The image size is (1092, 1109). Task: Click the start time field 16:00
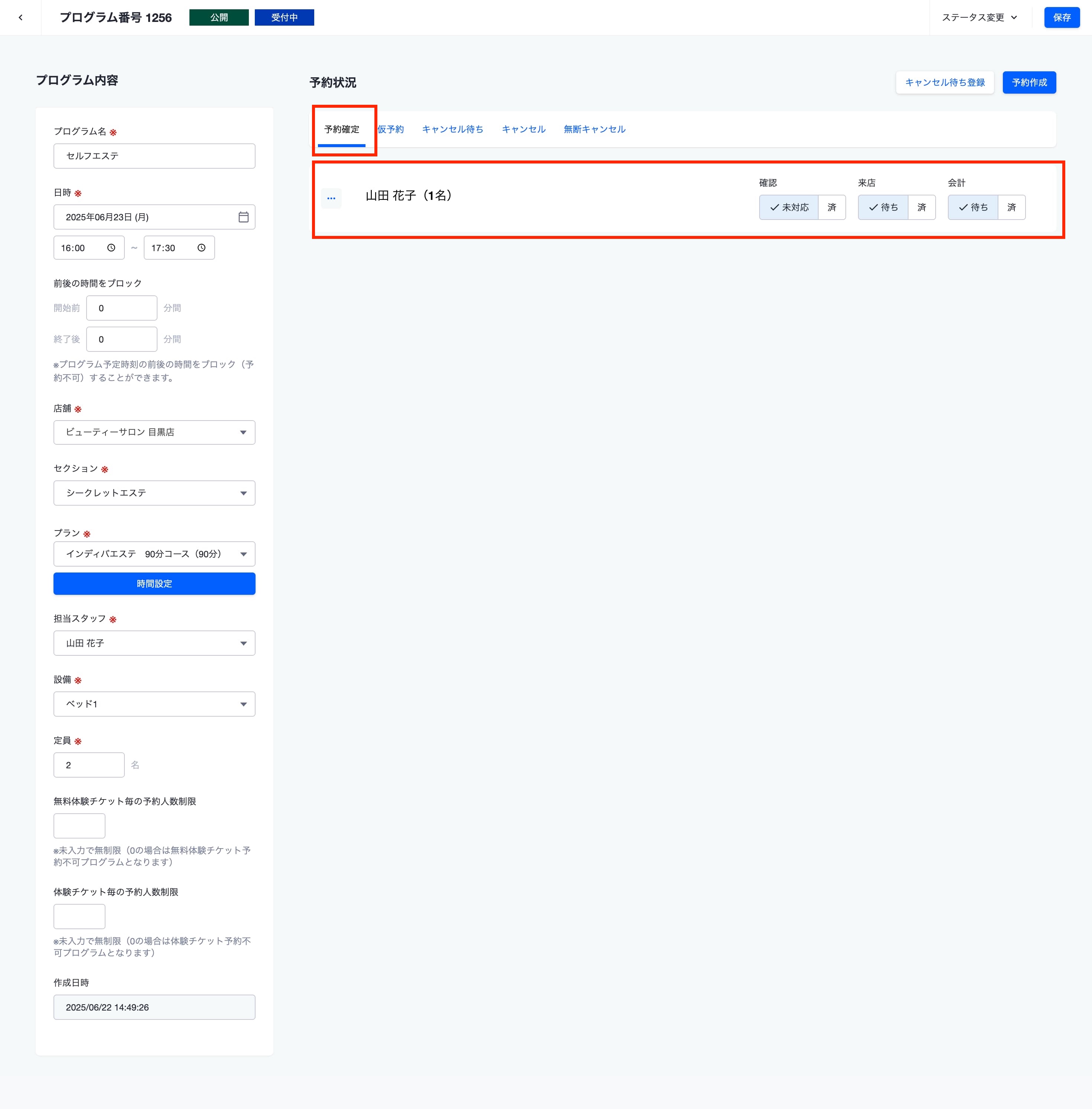pyautogui.click(x=89, y=248)
